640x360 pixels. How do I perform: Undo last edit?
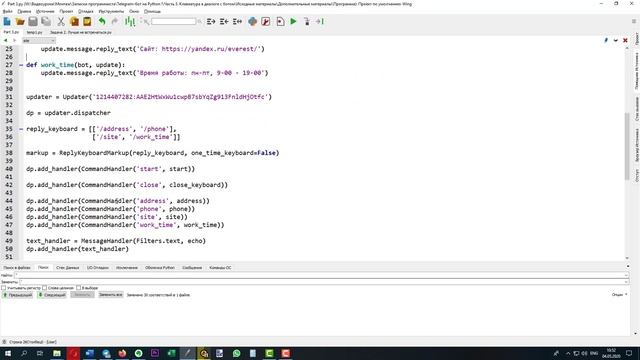pos(102,22)
